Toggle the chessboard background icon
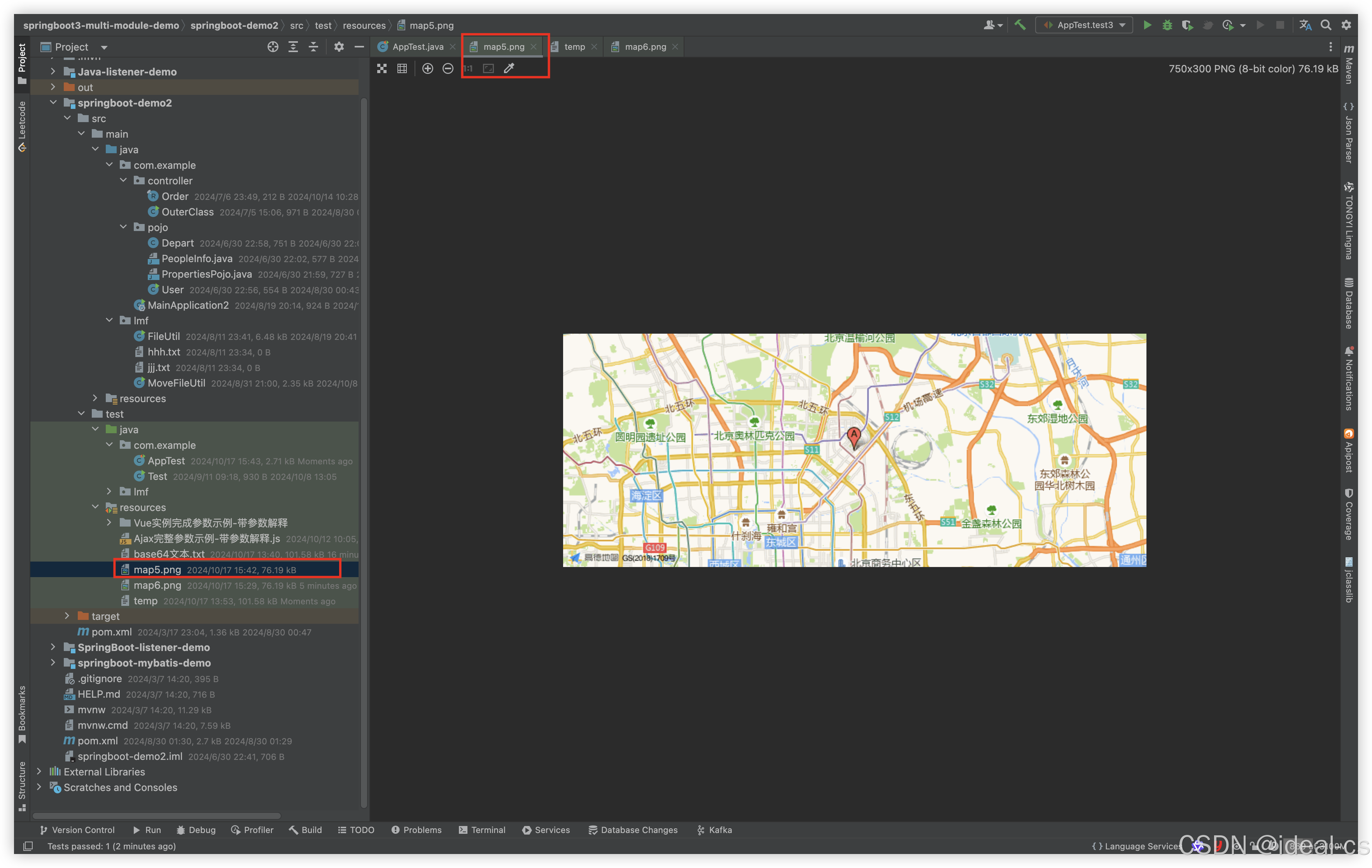The width and height of the screenshot is (1372, 868). click(382, 68)
